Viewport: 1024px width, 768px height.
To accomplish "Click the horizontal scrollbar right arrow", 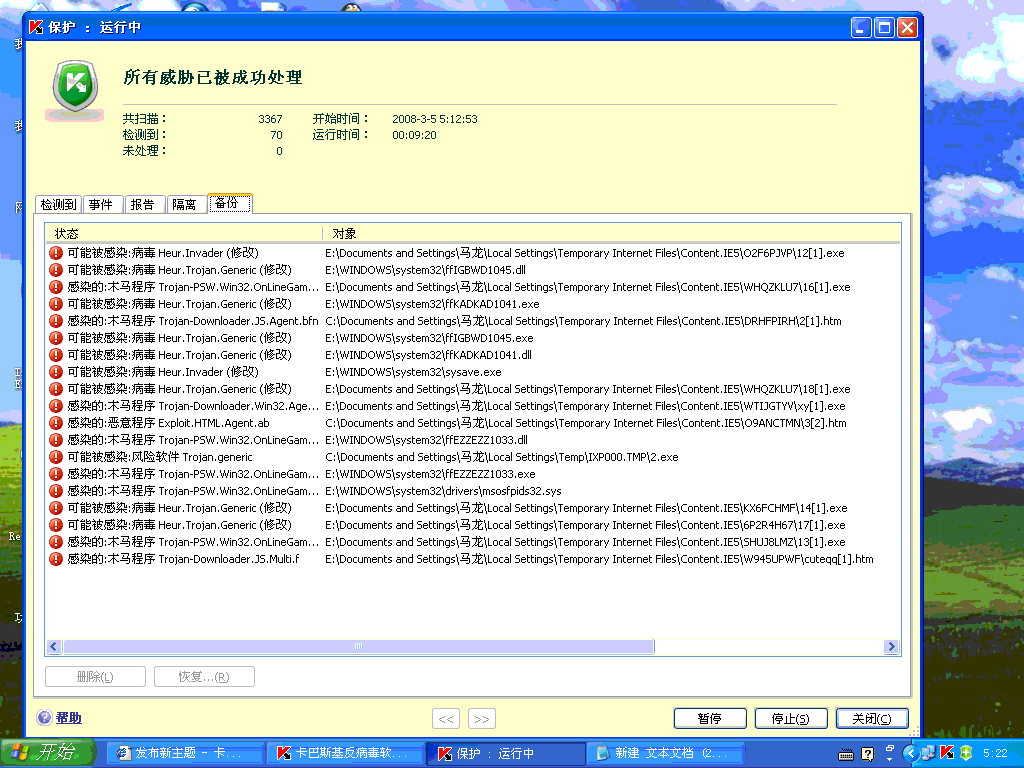I will pyautogui.click(x=891, y=647).
